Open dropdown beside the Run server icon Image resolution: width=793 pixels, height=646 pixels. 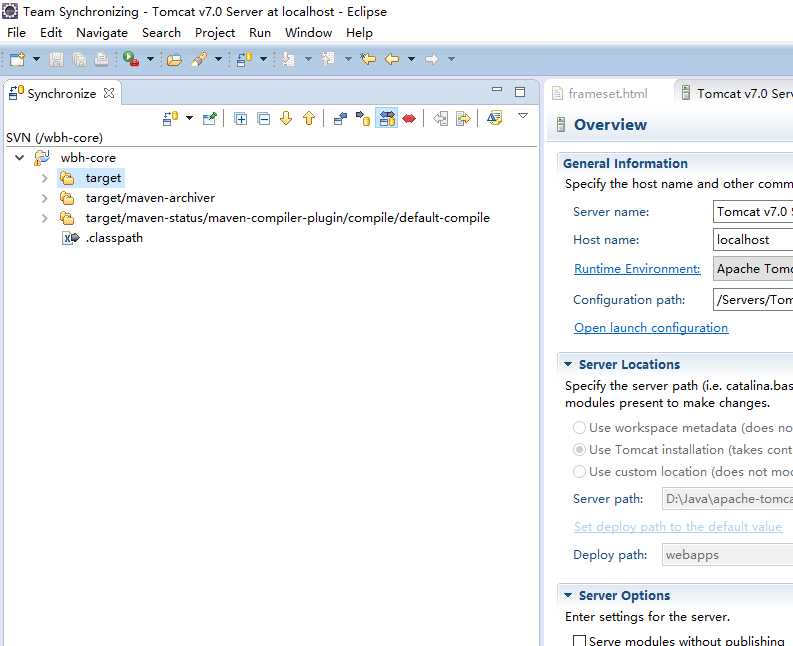[x=150, y=59]
